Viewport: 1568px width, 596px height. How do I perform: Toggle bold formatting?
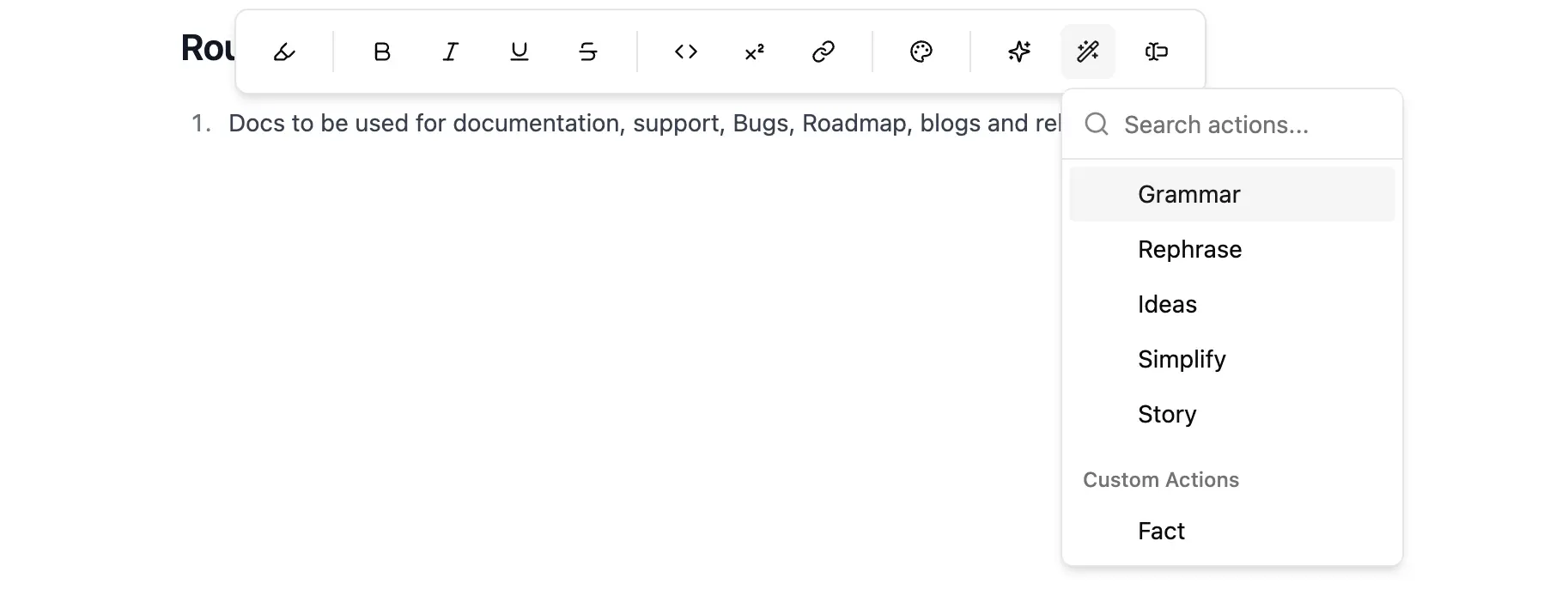(x=382, y=52)
